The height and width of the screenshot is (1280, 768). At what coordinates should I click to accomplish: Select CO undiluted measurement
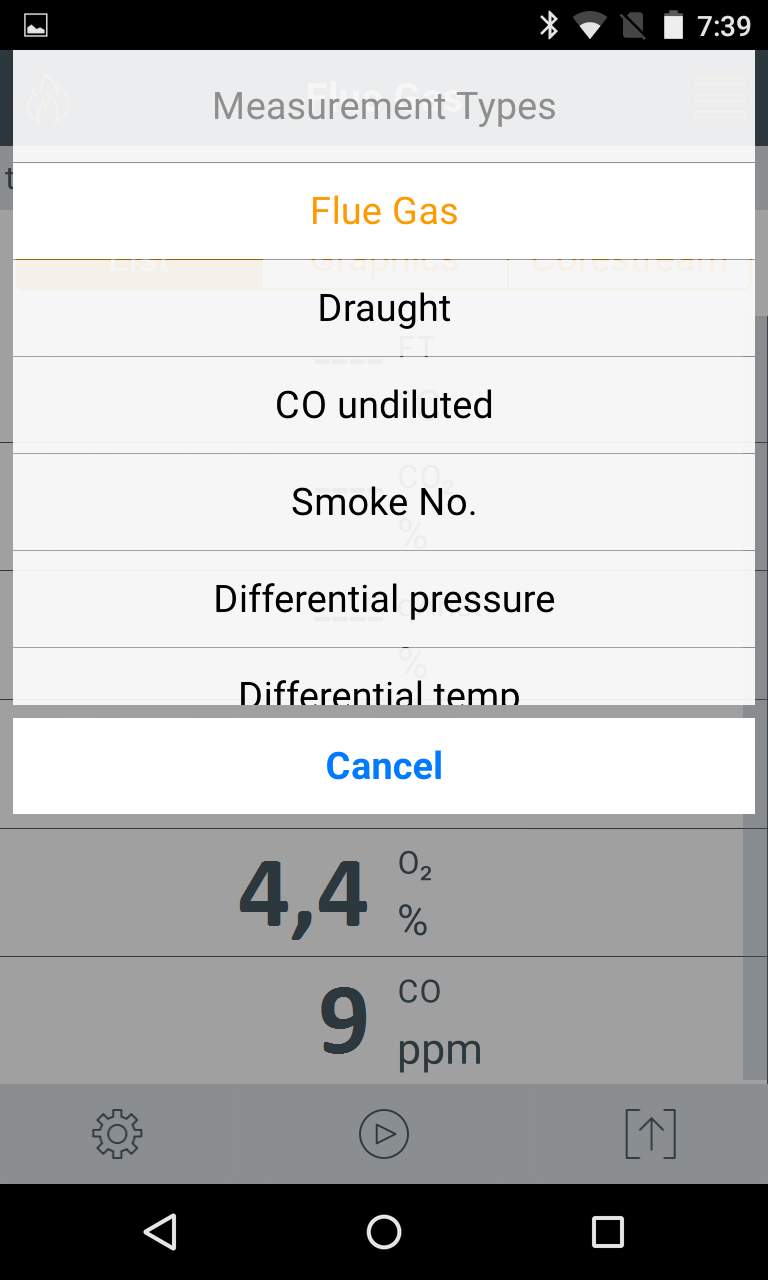pos(384,405)
